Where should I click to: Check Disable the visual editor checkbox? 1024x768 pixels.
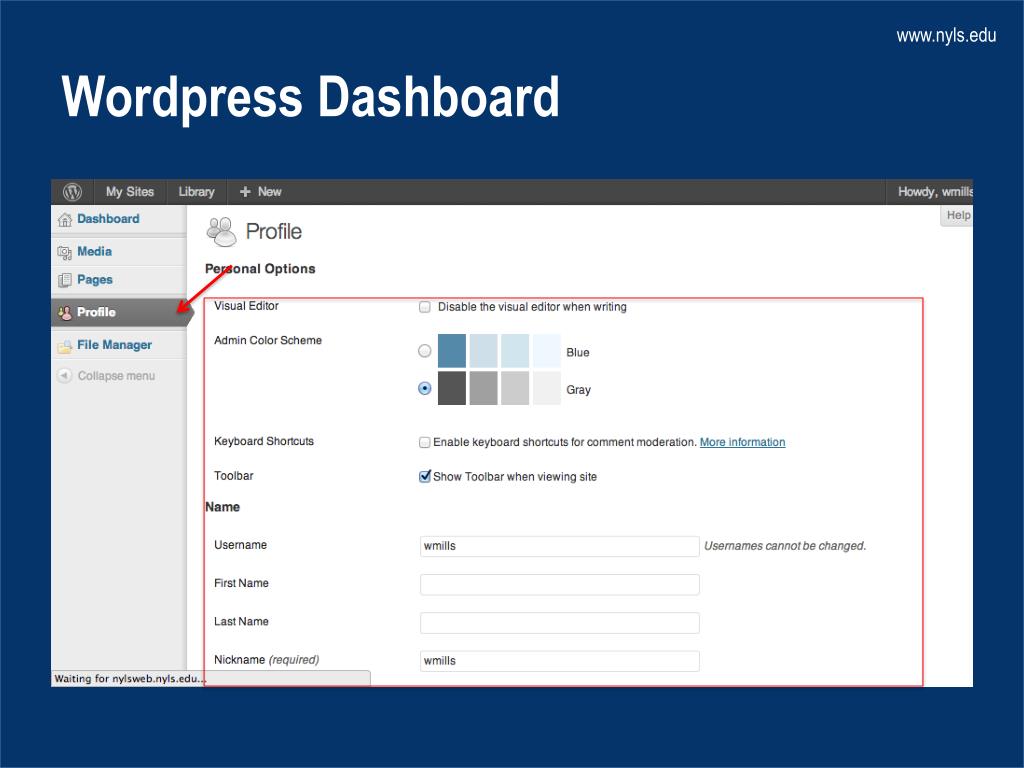tap(424, 307)
